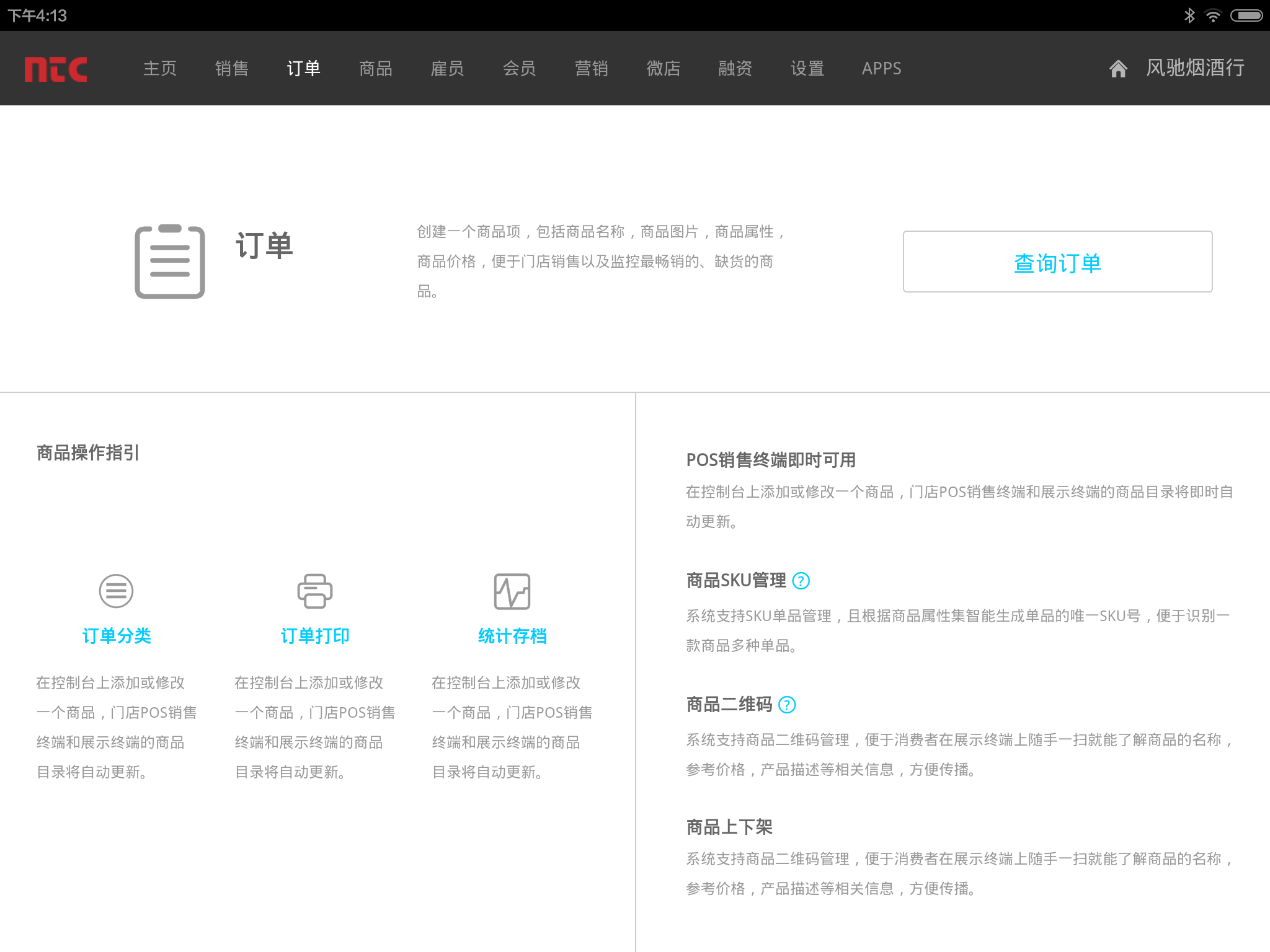Viewport: 1270px width, 952px height.
Task: Navigate to 会员
Action: [x=520, y=68]
